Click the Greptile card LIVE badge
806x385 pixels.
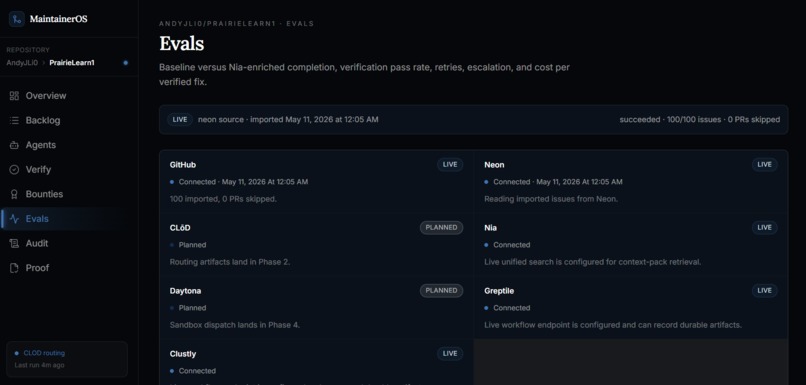coord(765,291)
